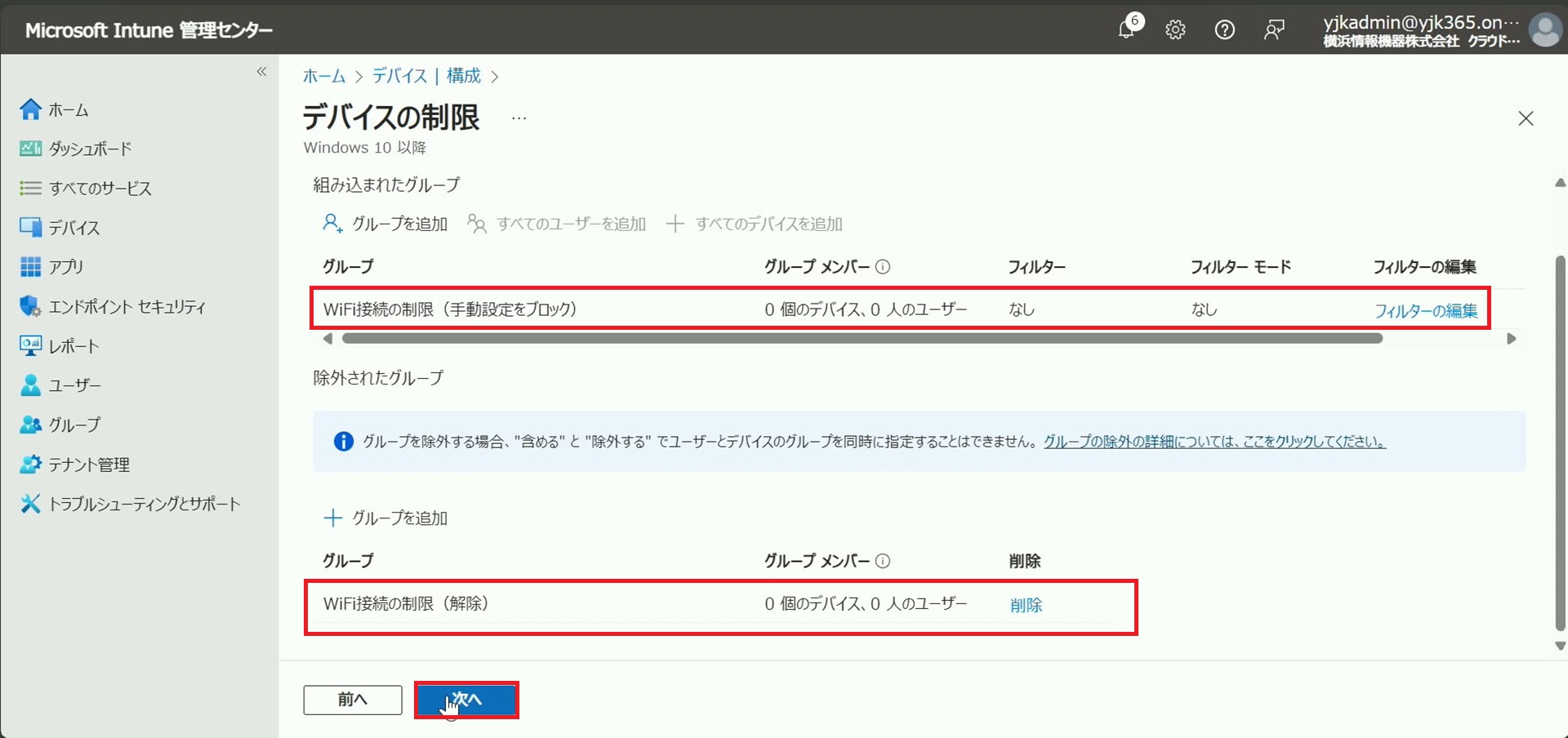Open ダッシュボード in the sidebar
This screenshot has height=738, width=1568.
(90, 149)
